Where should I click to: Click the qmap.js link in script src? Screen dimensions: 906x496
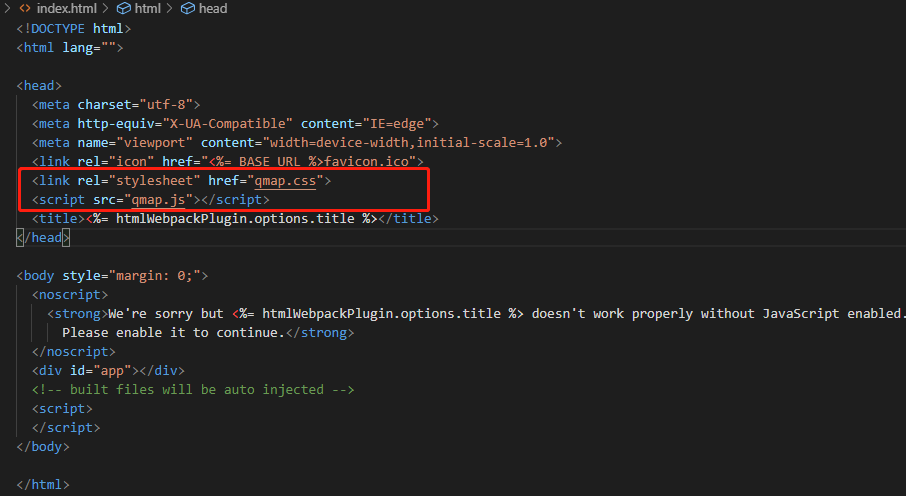pyautogui.click(x=158, y=200)
